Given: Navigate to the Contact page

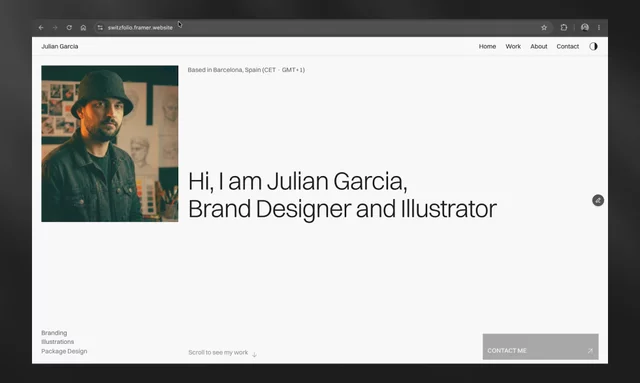Looking at the screenshot, I should tap(568, 47).
